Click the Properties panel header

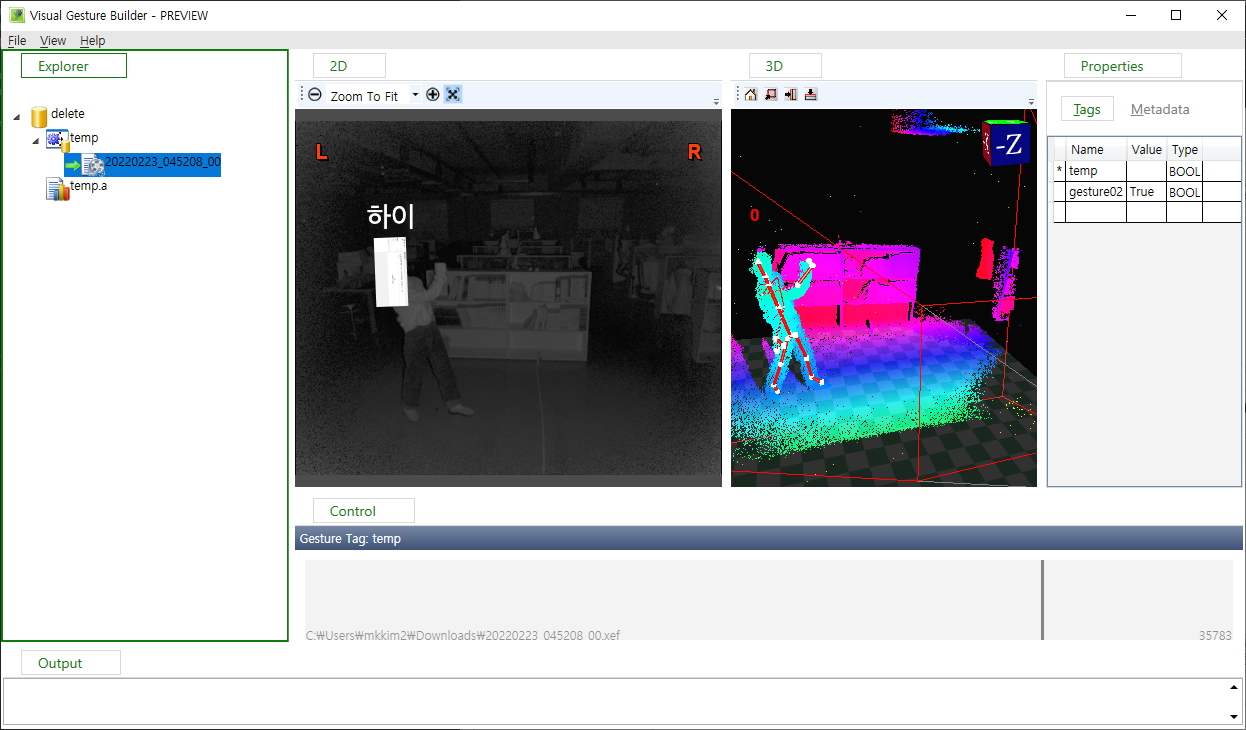pyautogui.click(x=1122, y=66)
